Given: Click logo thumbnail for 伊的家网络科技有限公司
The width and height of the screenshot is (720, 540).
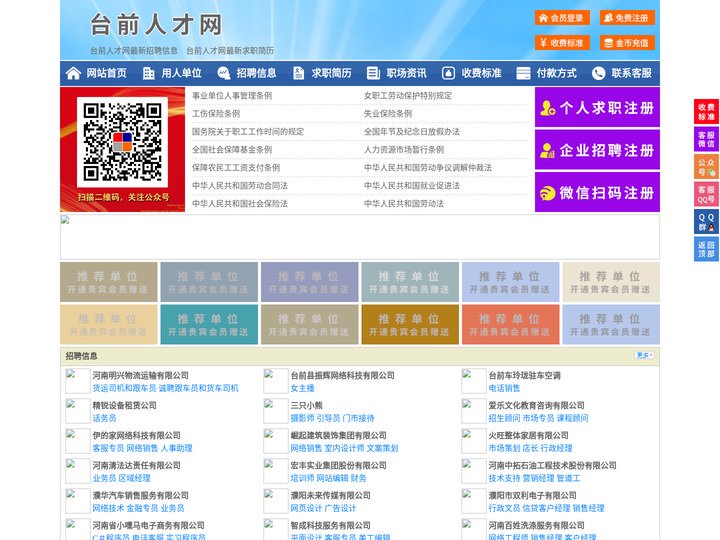Looking at the screenshot, I should tap(78, 441).
